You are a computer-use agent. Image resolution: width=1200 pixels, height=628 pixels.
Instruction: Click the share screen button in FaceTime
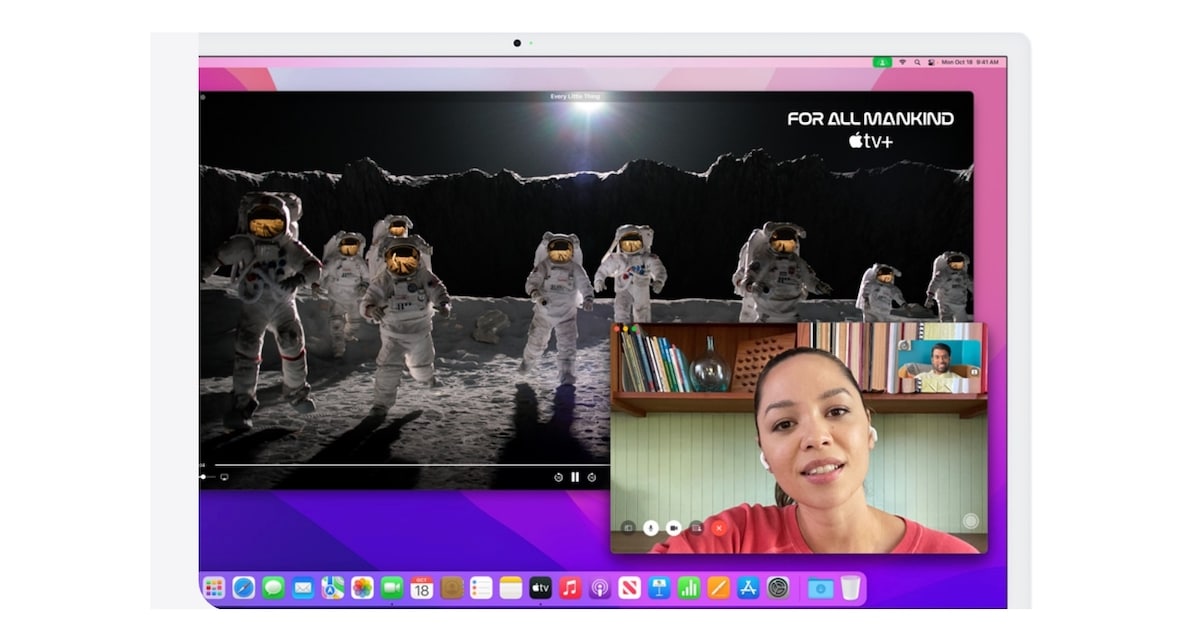[696, 527]
